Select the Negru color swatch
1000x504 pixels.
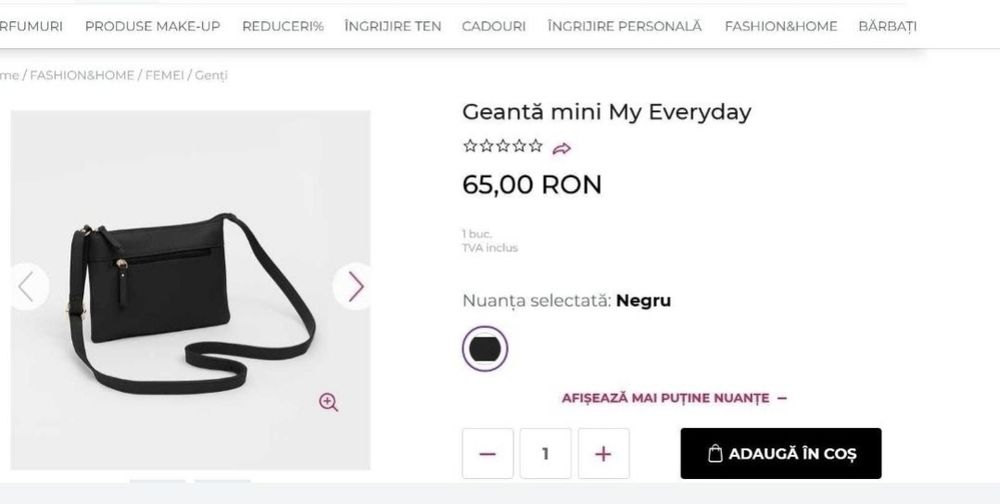click(x=486, y=348)
